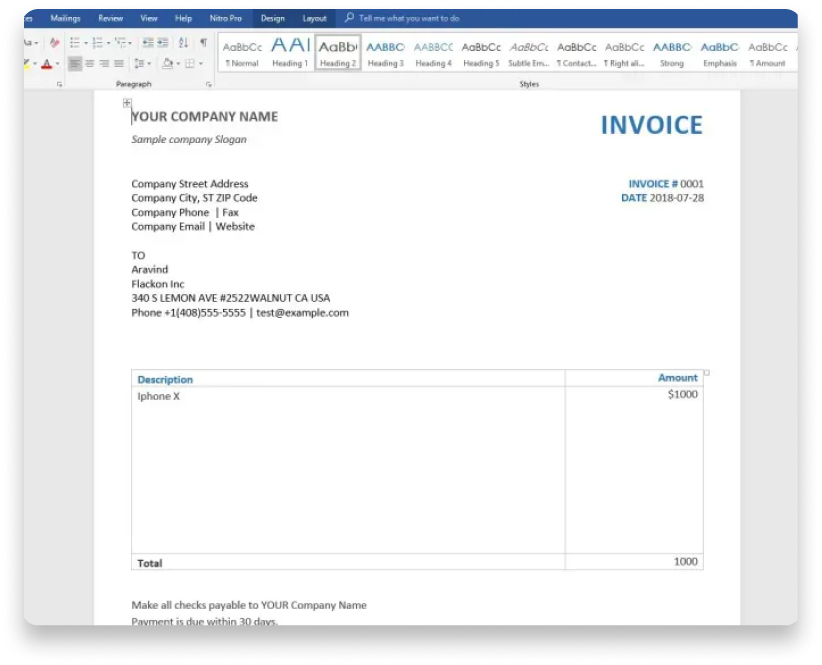Select the Numbering list icon
The width and height of the screenshot is (822, 665).
(96, 44)
